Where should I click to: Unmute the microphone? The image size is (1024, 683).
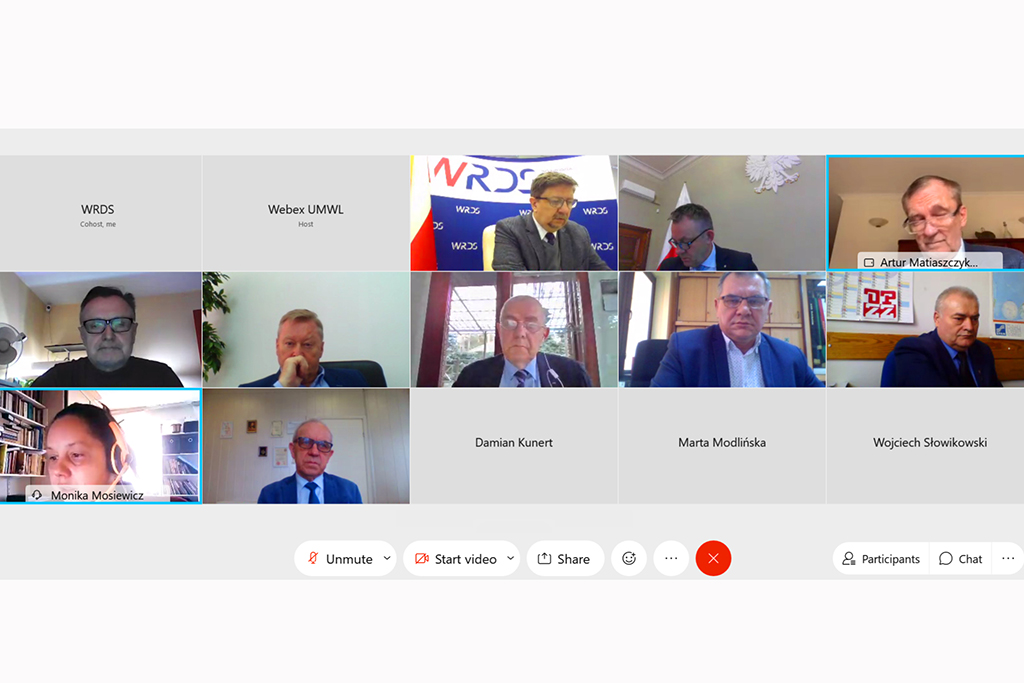pos(340,559)
